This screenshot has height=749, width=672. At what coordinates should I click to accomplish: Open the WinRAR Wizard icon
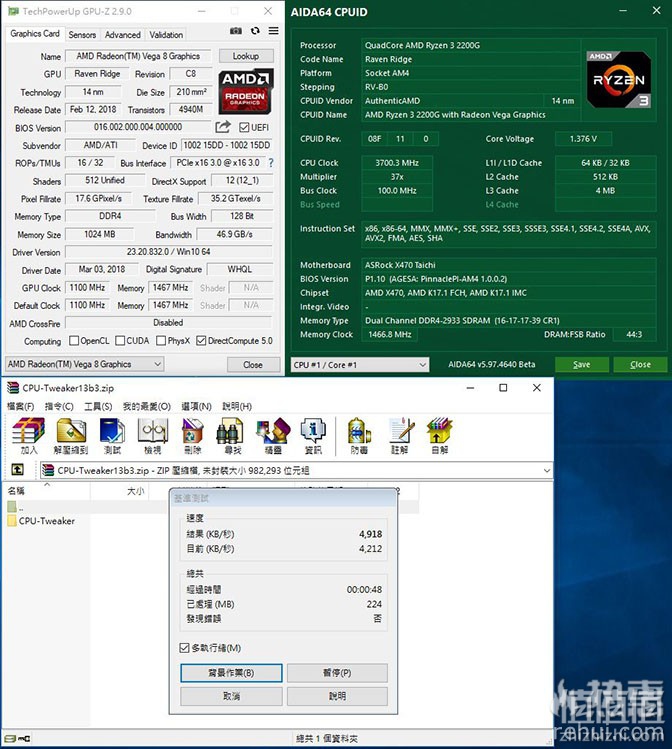273,435
